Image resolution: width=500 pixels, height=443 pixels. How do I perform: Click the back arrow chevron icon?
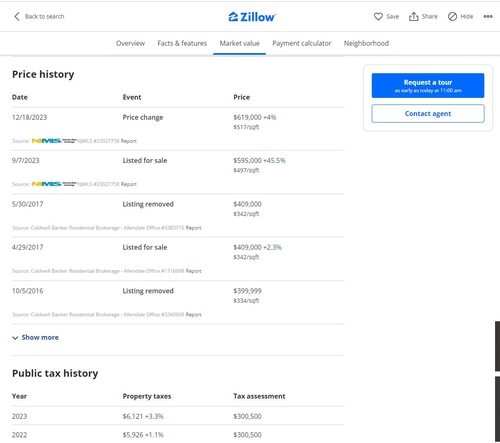tap(17, 16)
